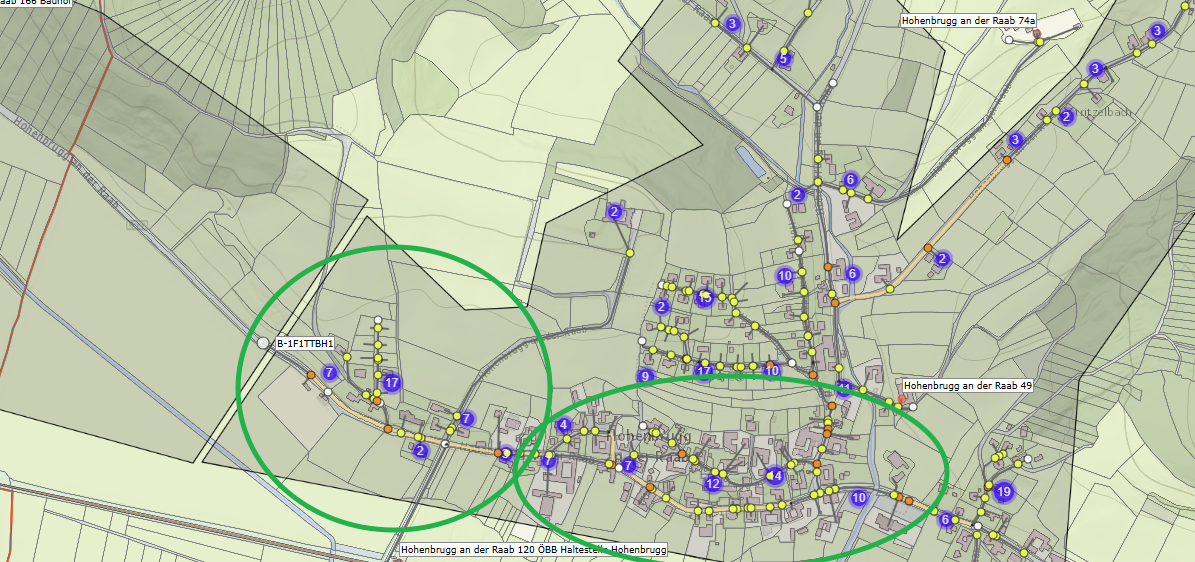Image resolution: width=1195 pixels, height=562 pixels.
Task: Select the Hohenbrugg an der Raab 74a label
Action: point(968,21)
